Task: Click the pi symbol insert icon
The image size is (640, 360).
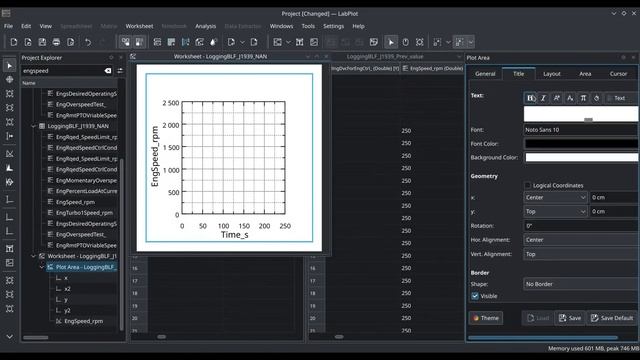Action: 583,98
